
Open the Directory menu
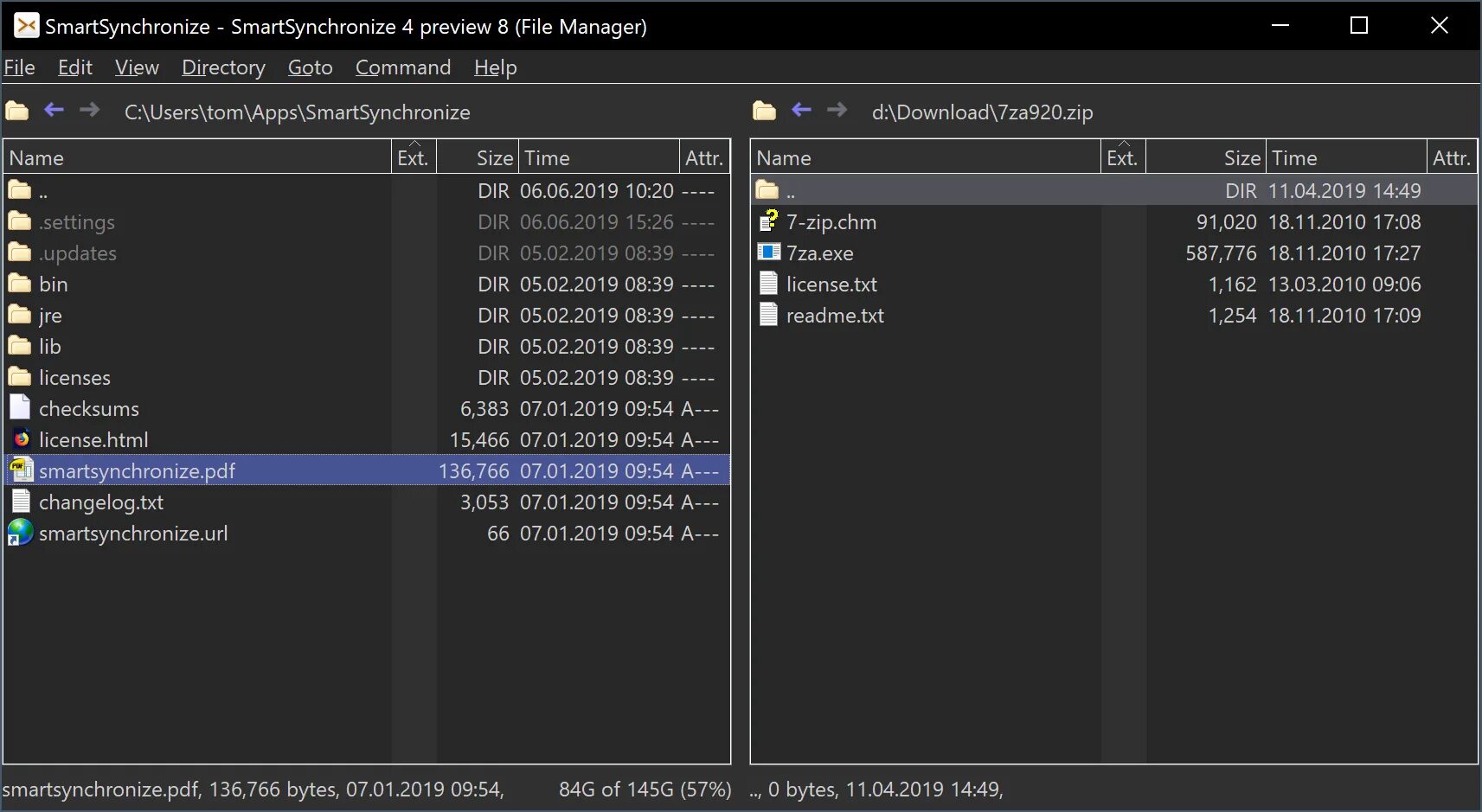[x=223, y=67]
